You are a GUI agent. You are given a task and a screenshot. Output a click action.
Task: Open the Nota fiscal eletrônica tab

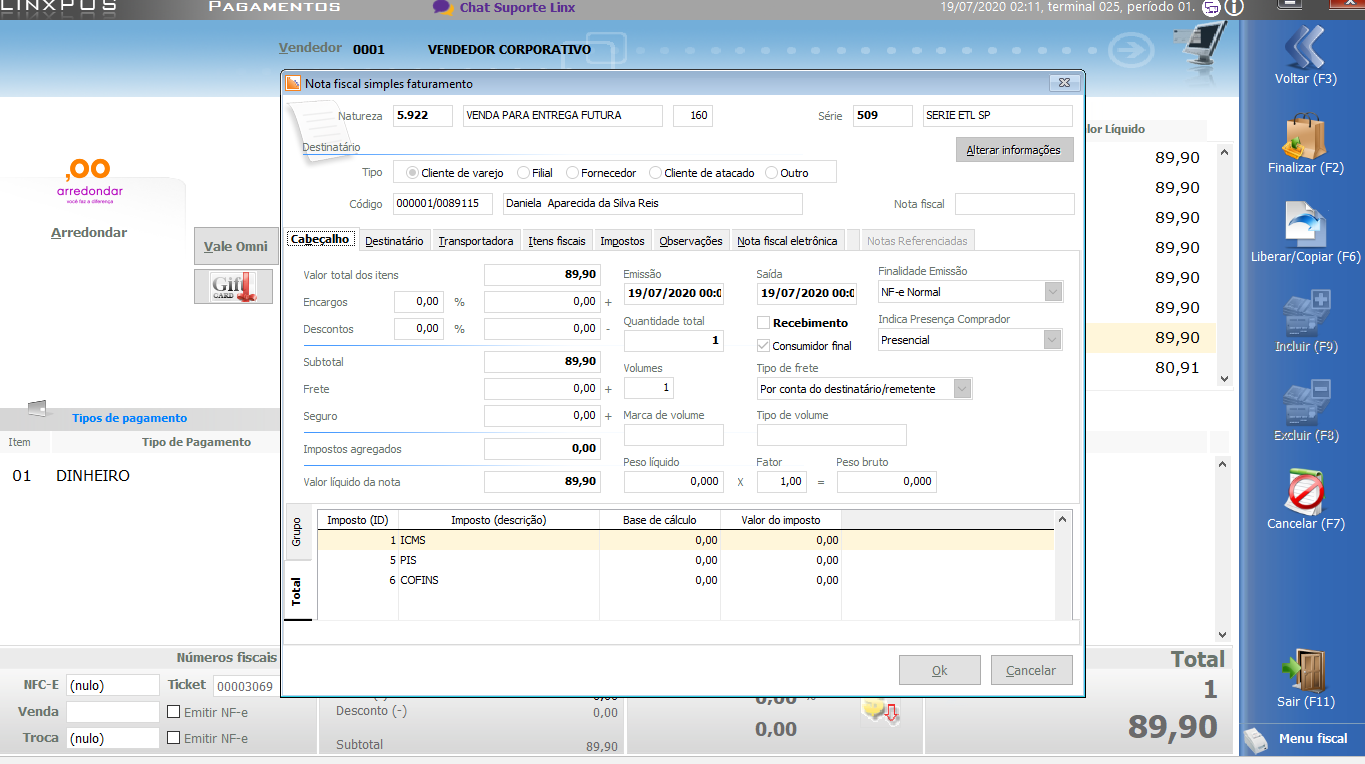[x=787, y=241]
